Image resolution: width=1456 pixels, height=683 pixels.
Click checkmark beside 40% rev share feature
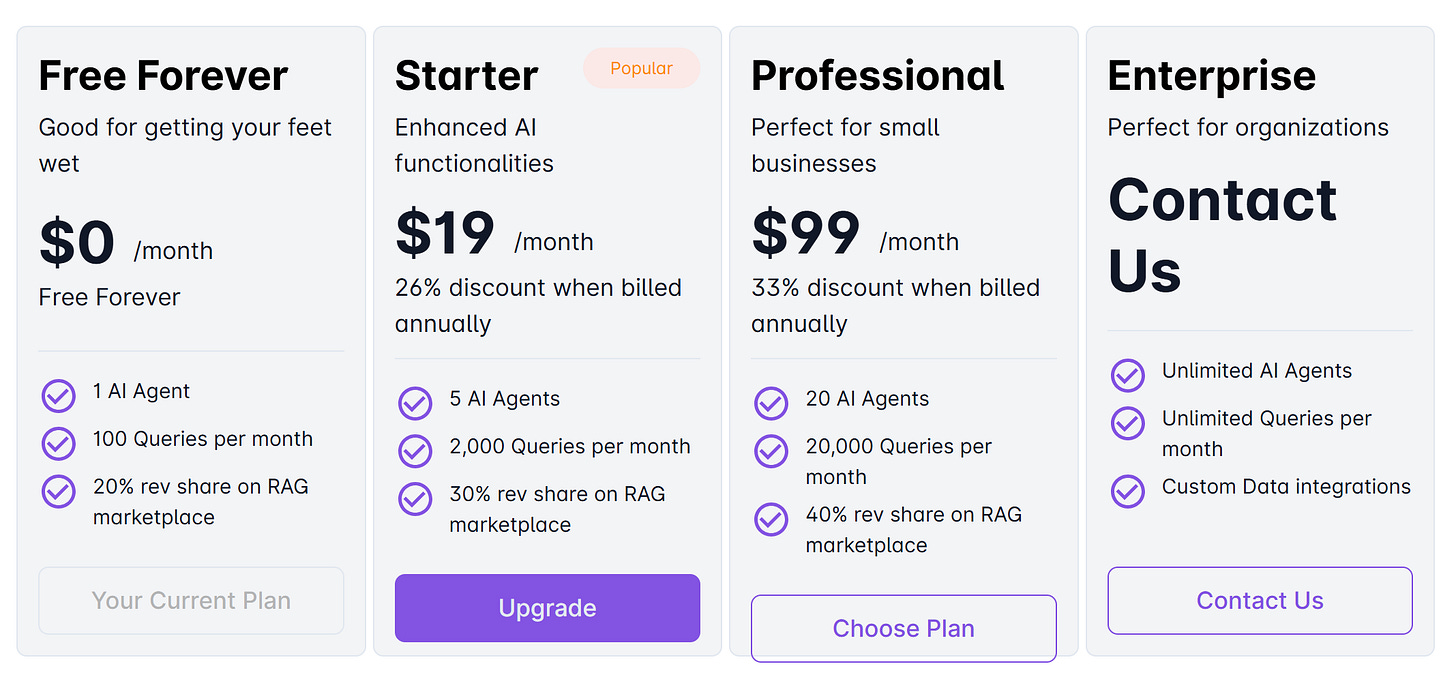[771, 519]
